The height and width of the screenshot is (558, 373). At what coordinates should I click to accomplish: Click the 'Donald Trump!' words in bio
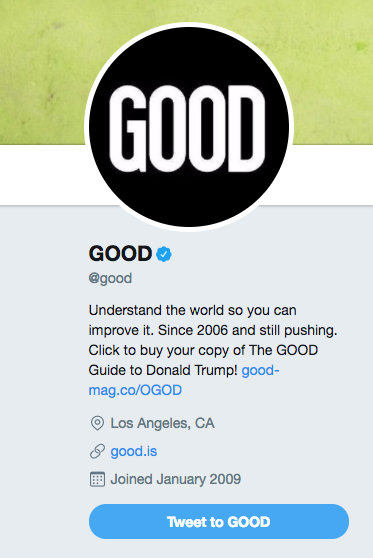click(192, 370)
